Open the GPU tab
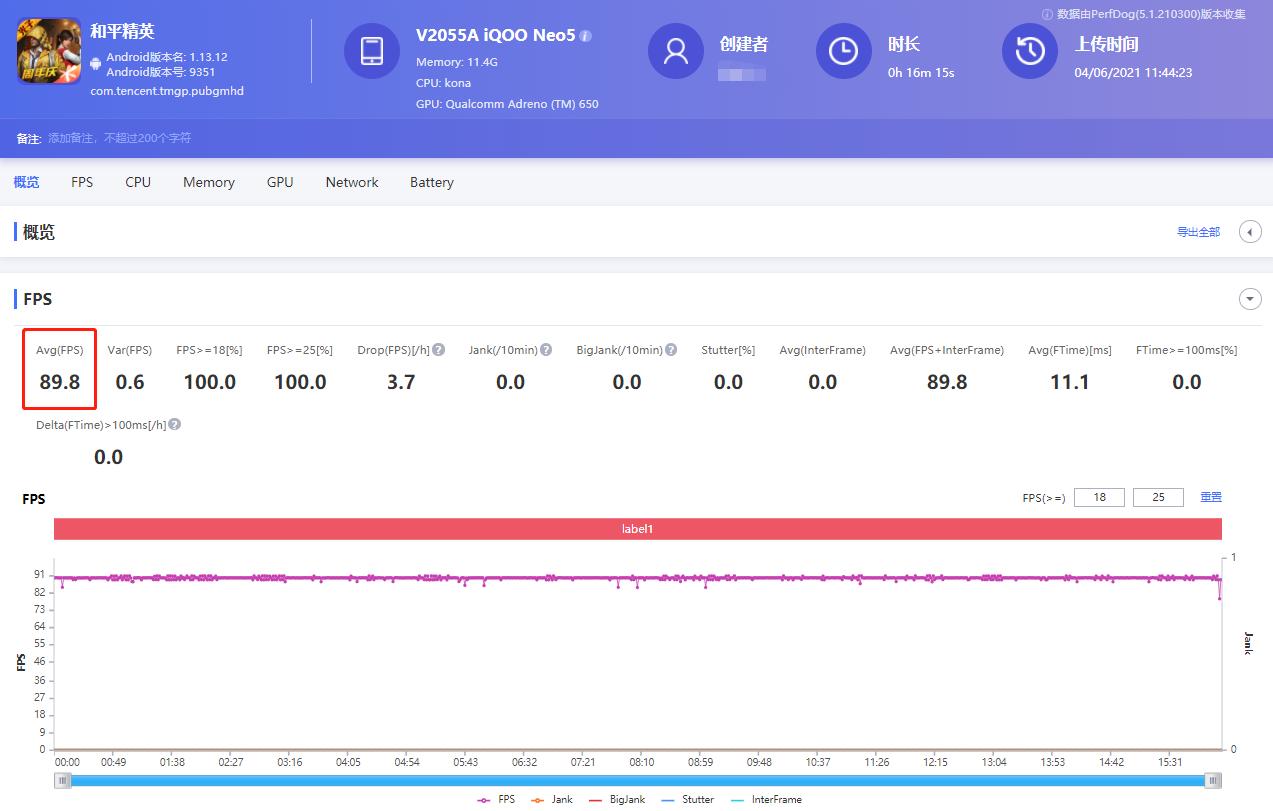 [x=279, y=182]
